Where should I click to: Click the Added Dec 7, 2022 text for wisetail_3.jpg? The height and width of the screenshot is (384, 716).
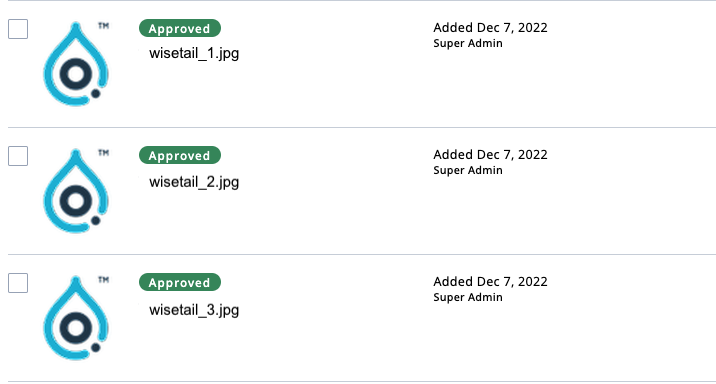(490, 282)
